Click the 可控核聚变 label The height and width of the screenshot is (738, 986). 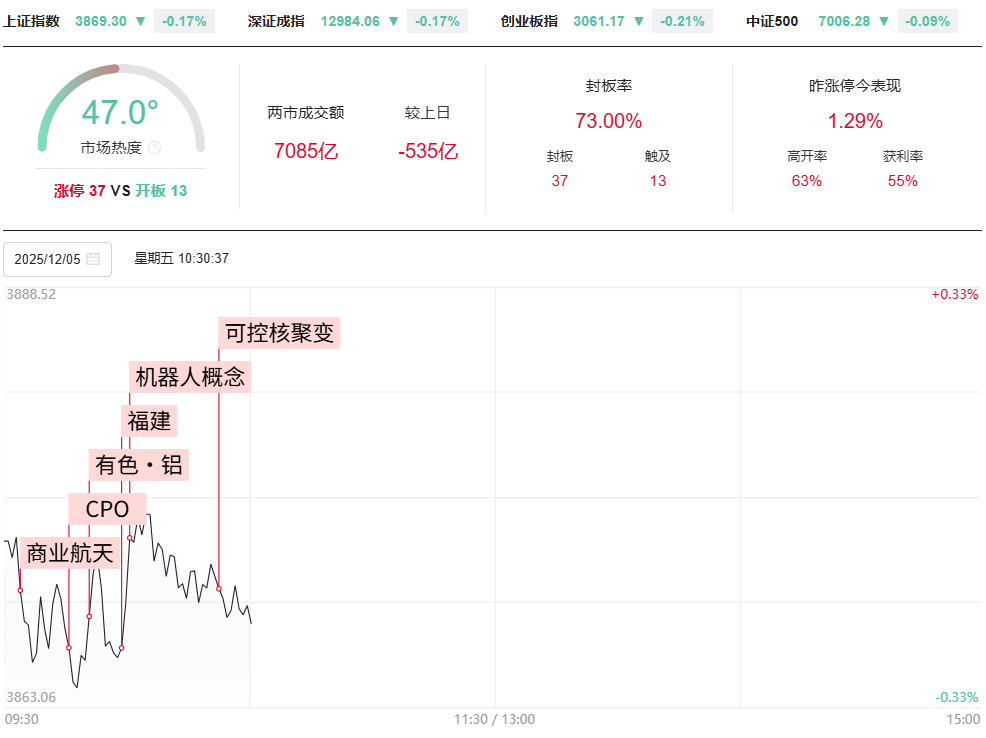pos(280,333)
